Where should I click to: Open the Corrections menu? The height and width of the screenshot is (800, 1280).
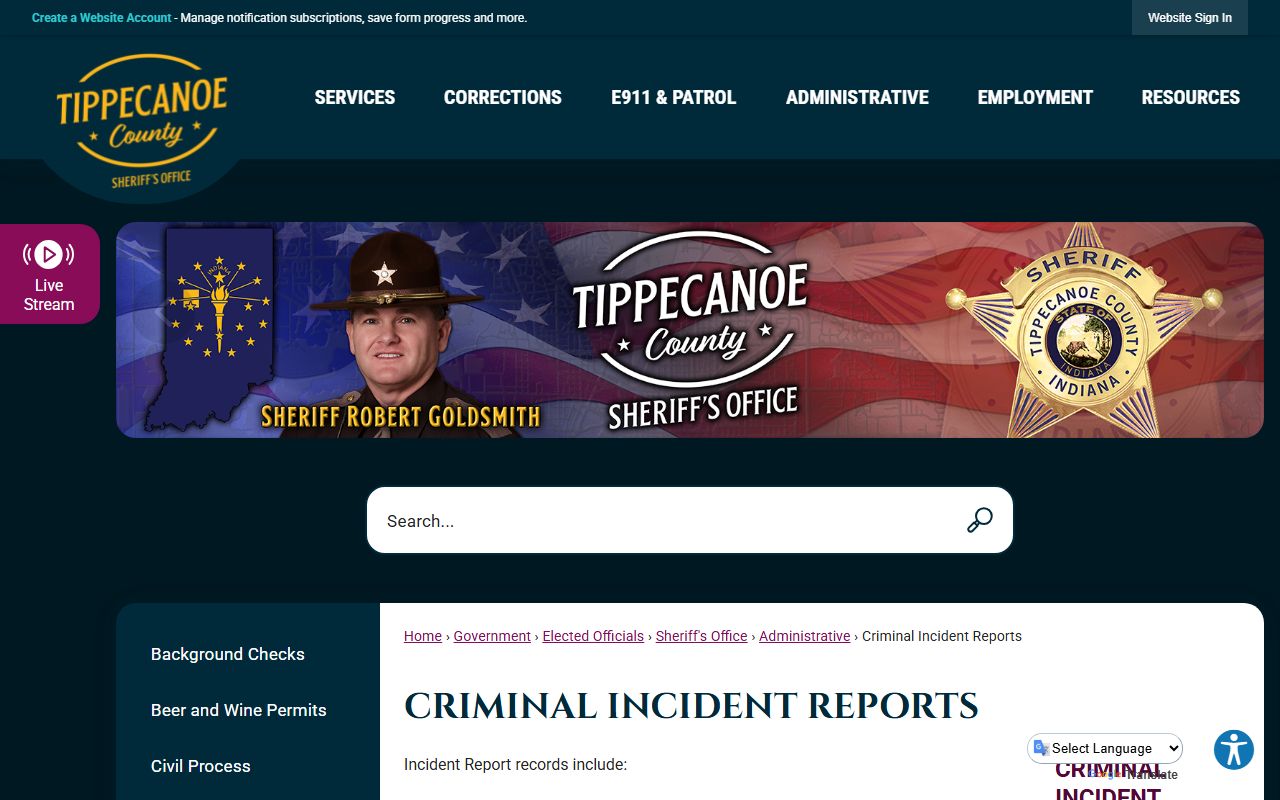(503, 97)
